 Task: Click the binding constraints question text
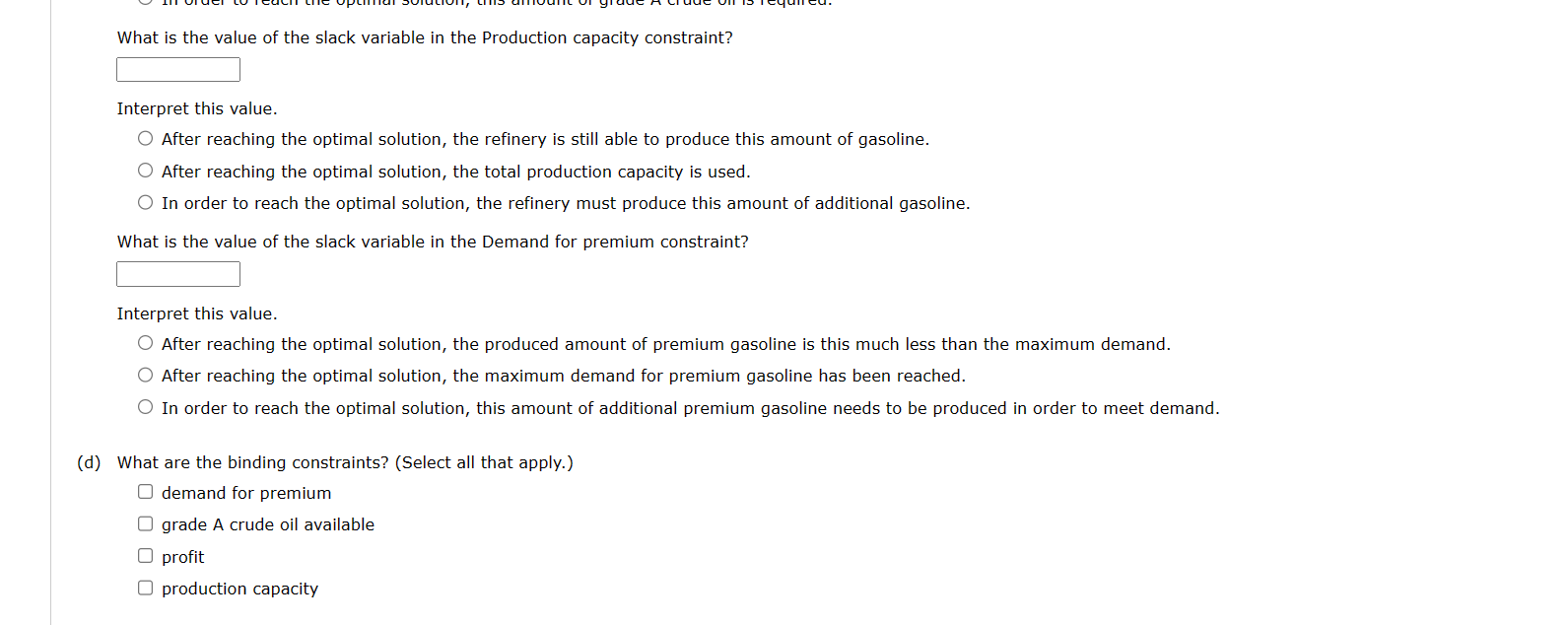(346, 461)
